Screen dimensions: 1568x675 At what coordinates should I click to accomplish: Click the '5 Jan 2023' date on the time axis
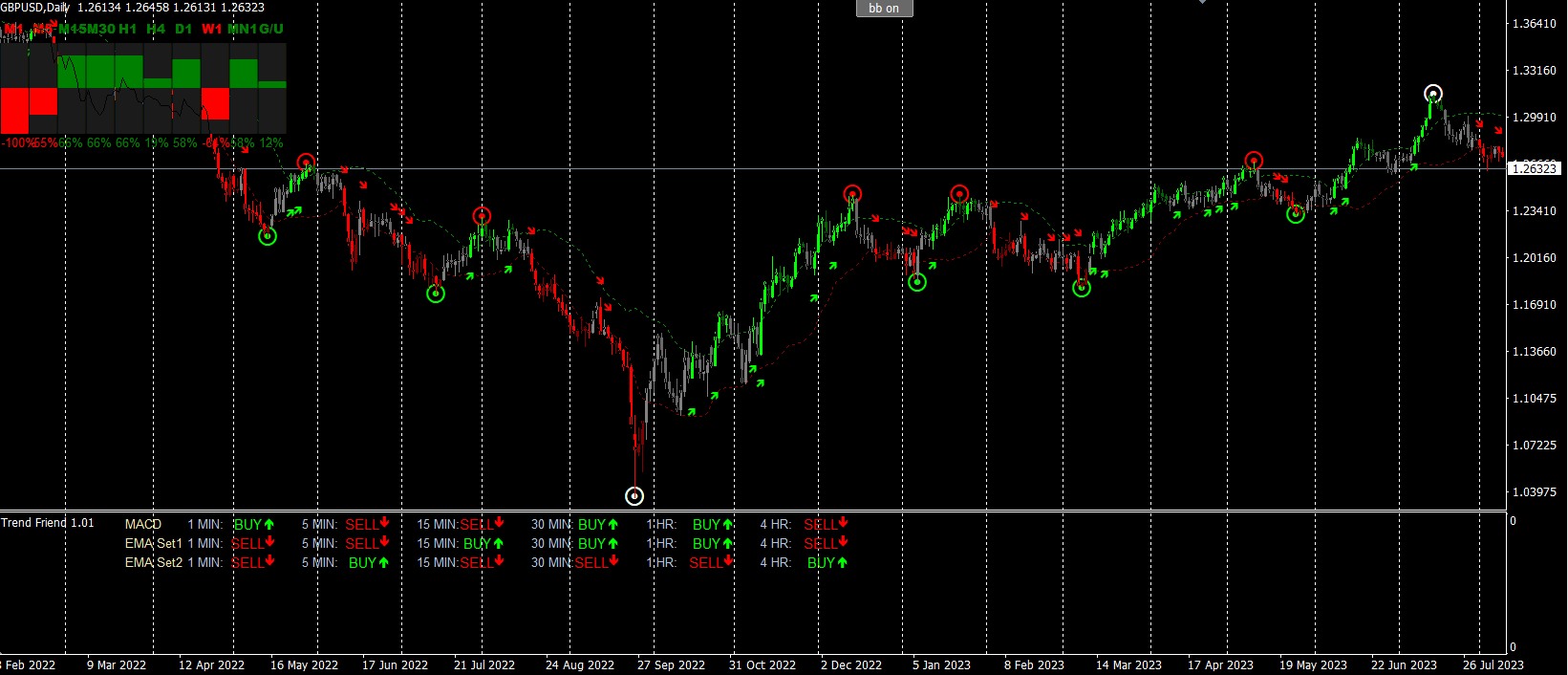pyautogui.click(x=941, y=664)
